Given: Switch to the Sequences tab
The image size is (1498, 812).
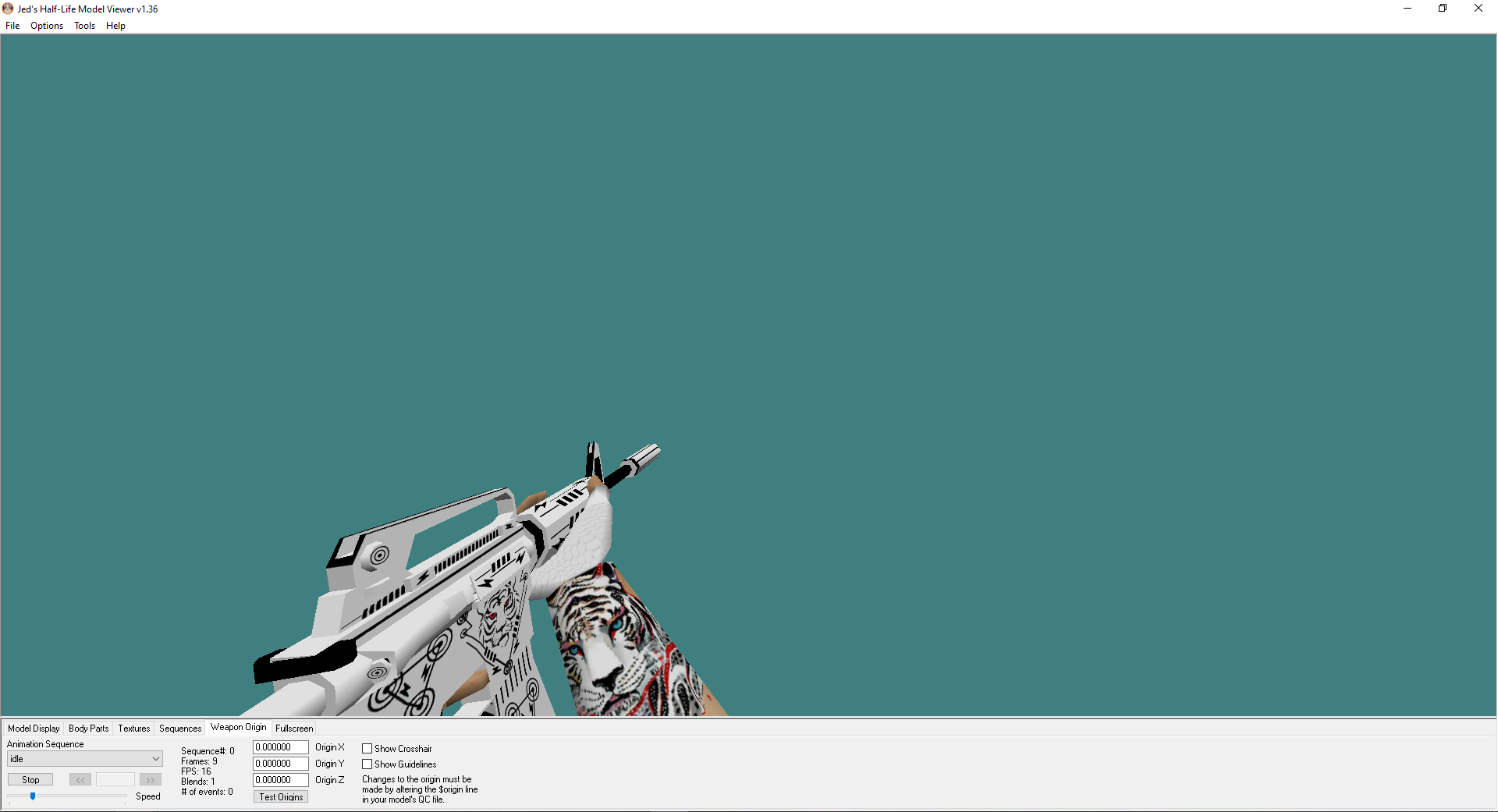Looking at the screenshot, I should (180, 729).
